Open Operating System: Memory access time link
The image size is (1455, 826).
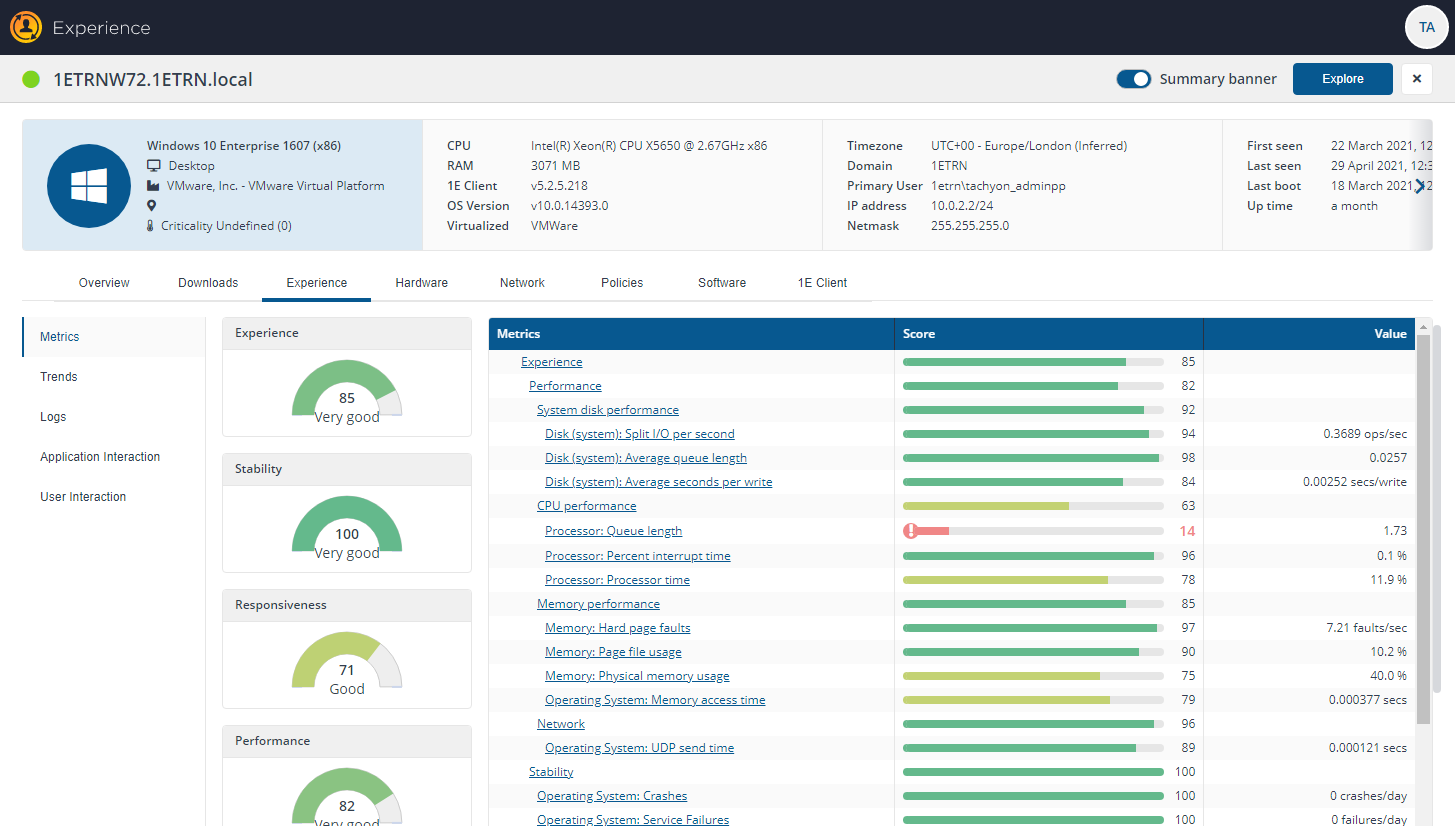(655, 700)
